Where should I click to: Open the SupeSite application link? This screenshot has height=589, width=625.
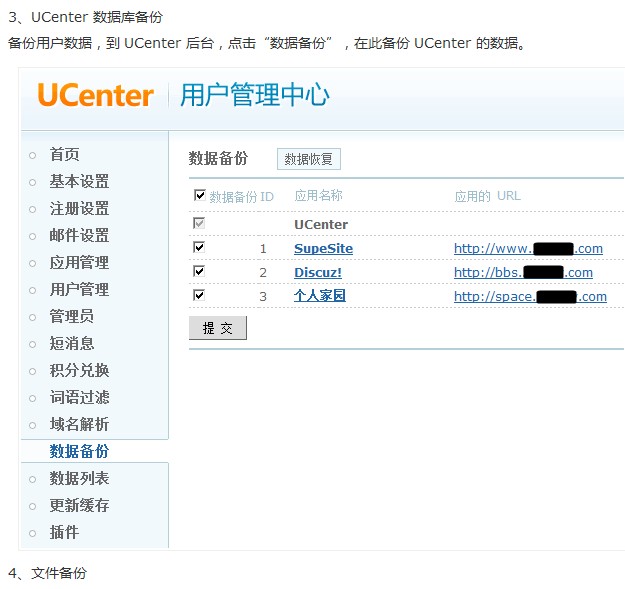click(323, 249)
